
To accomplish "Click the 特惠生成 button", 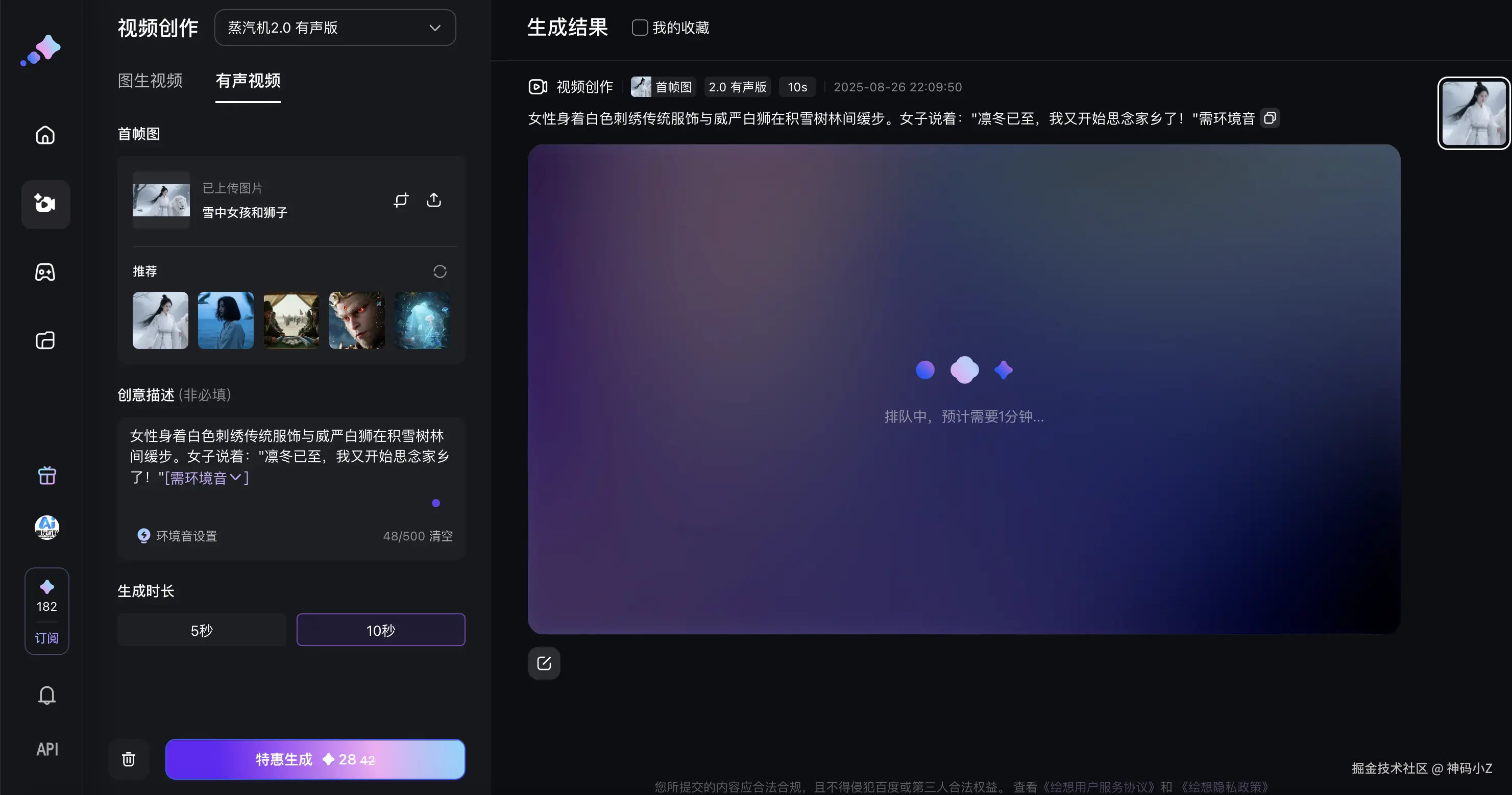I will point(314,760).
